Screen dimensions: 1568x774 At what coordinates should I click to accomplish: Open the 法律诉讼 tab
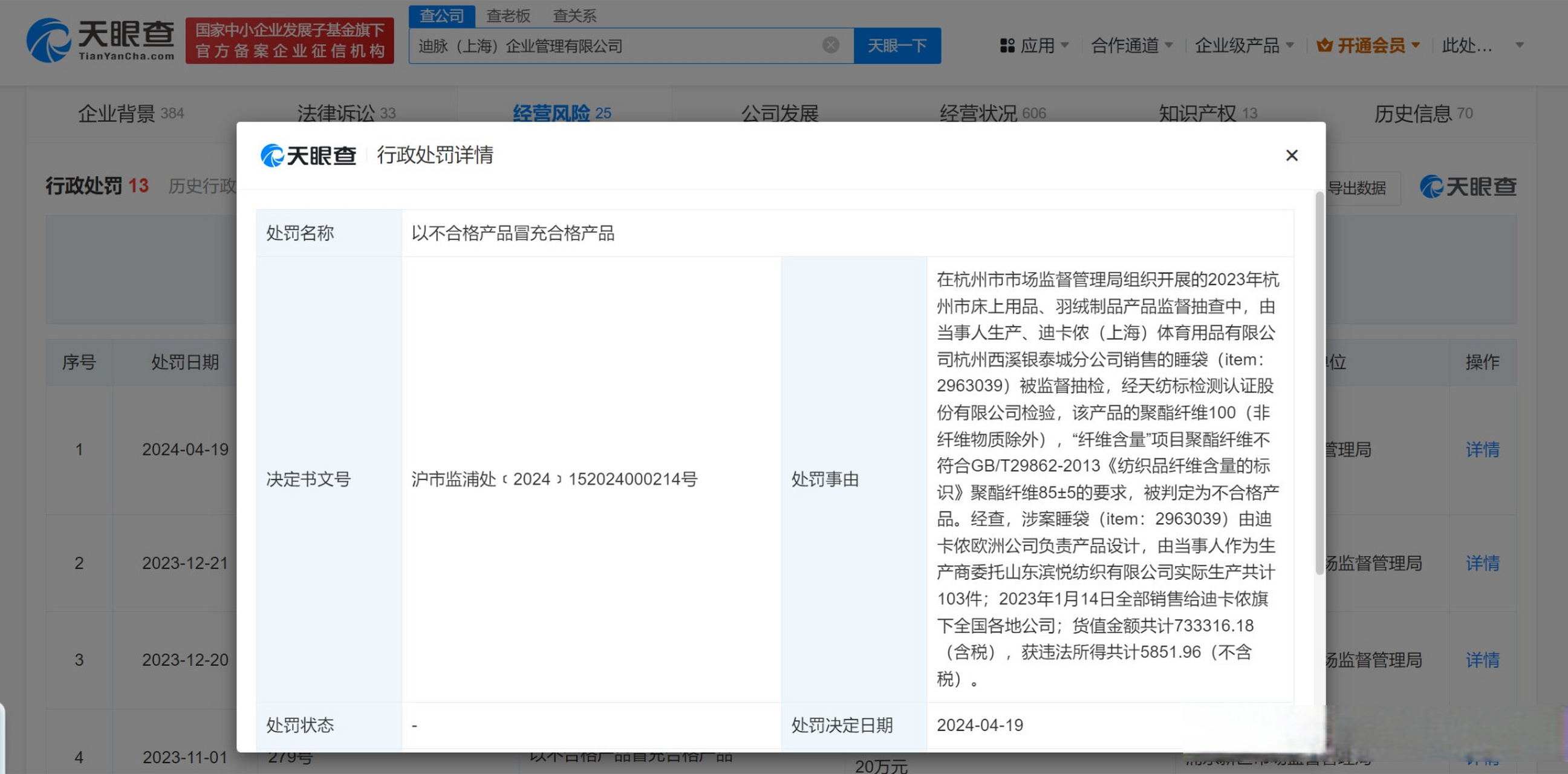(x=346, y=113)
